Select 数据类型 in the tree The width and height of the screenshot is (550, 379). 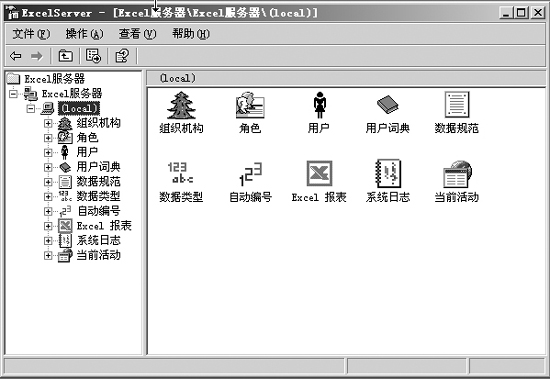(99, 196)
